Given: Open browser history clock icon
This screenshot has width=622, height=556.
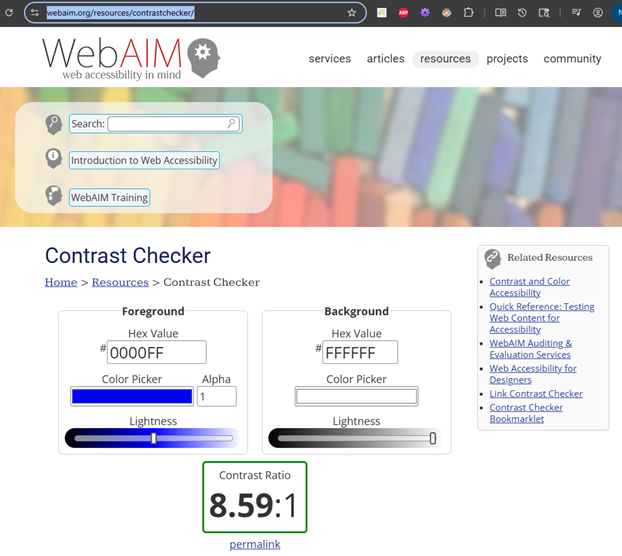Looking at the screenshot, I should tap(522, 13).
